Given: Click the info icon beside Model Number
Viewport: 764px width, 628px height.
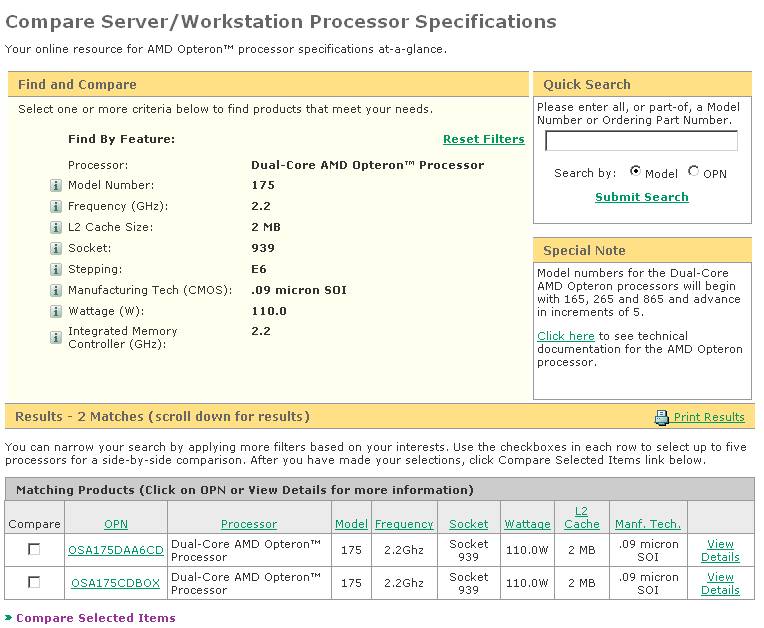Looking at the screenshot, I should 56,186.
